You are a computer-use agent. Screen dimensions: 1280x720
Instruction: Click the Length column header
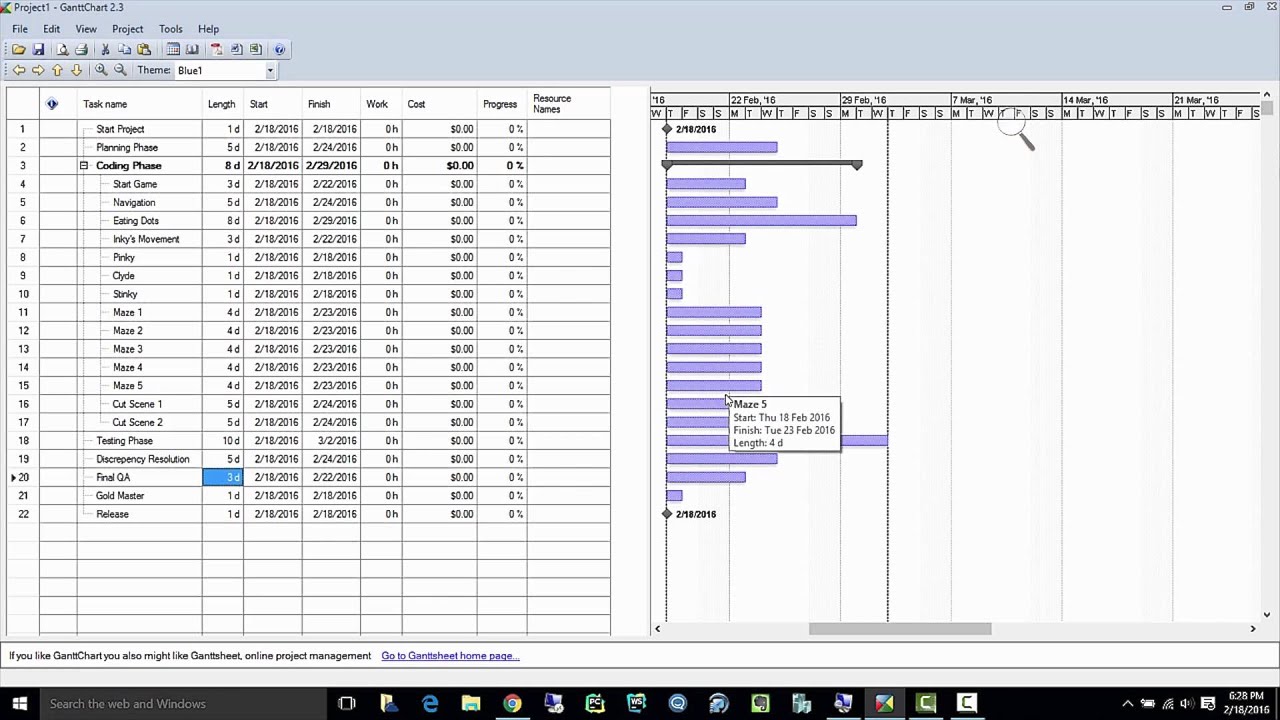221,104
